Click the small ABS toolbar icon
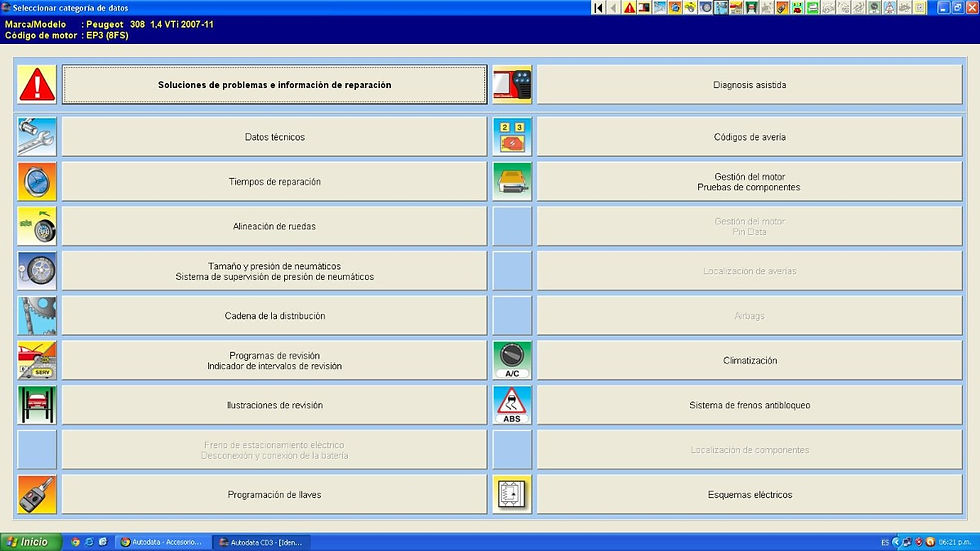 (x=889, y=7)
